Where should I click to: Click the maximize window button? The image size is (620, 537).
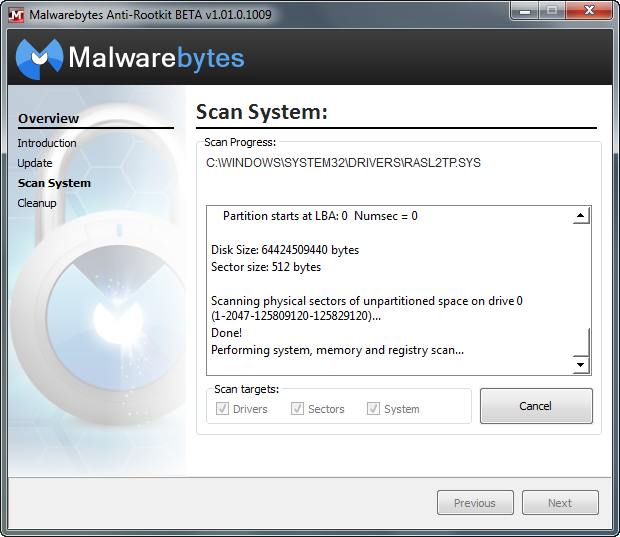[552, 11]
